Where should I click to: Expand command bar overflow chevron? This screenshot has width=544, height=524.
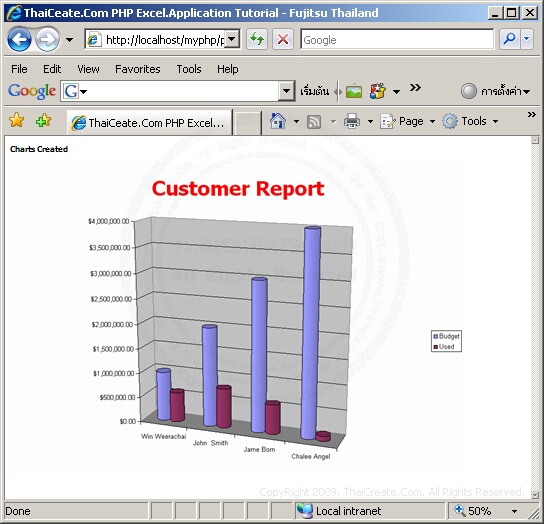click(x=532, y=115)
